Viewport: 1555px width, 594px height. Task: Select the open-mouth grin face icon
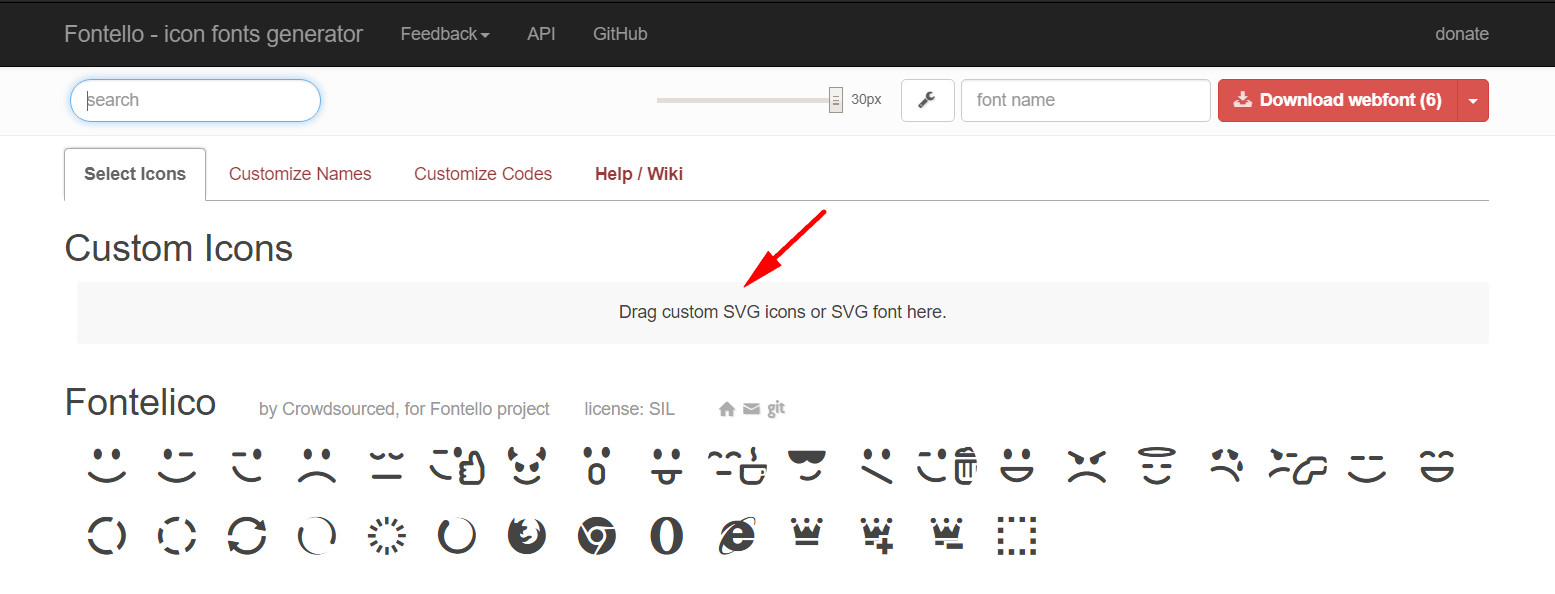click(1017, 466)
